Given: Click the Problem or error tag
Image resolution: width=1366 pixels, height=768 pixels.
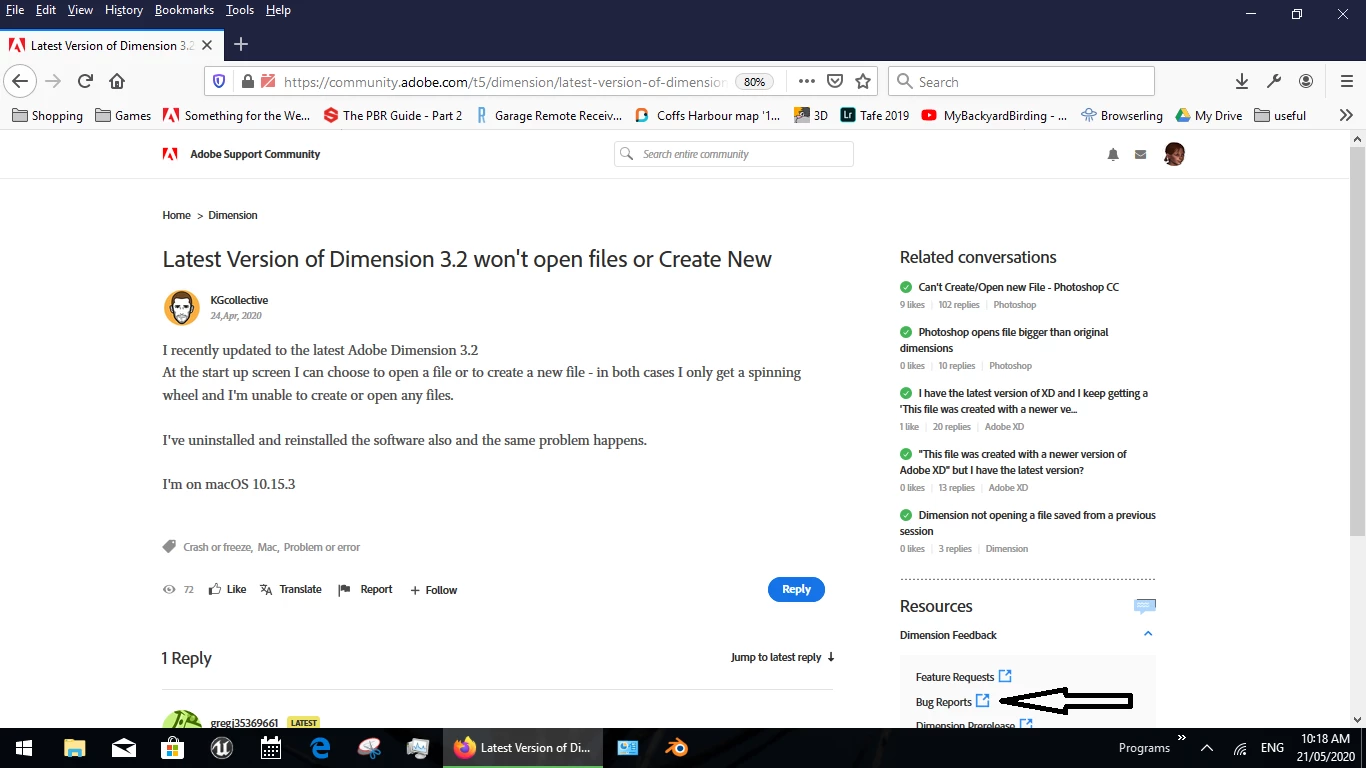Looking at the screenshot, I should (322, 547).
